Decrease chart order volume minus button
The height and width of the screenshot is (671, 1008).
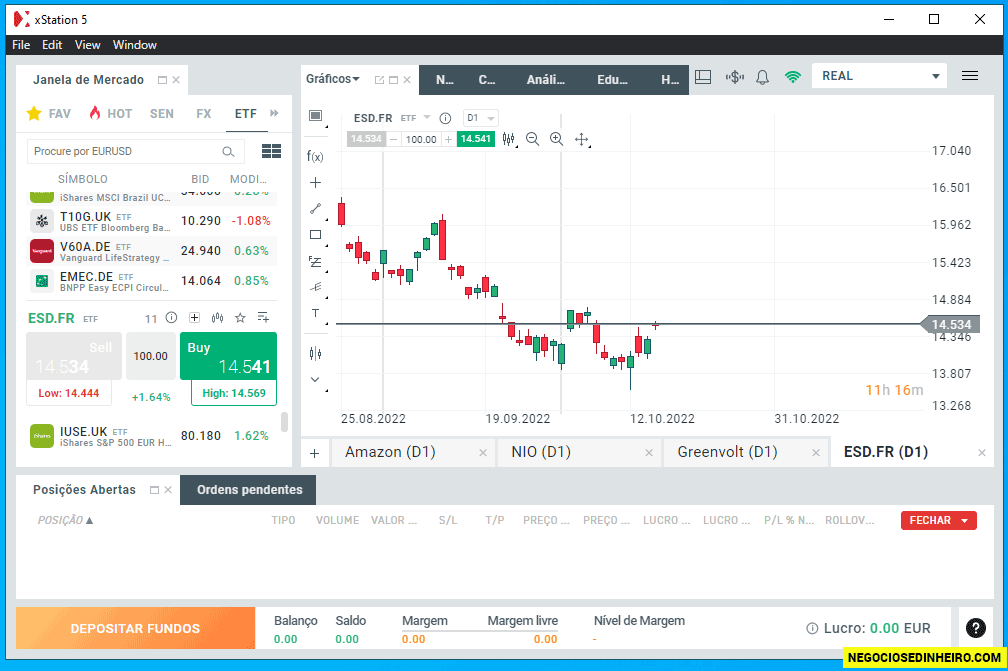[x=393, y=139]
